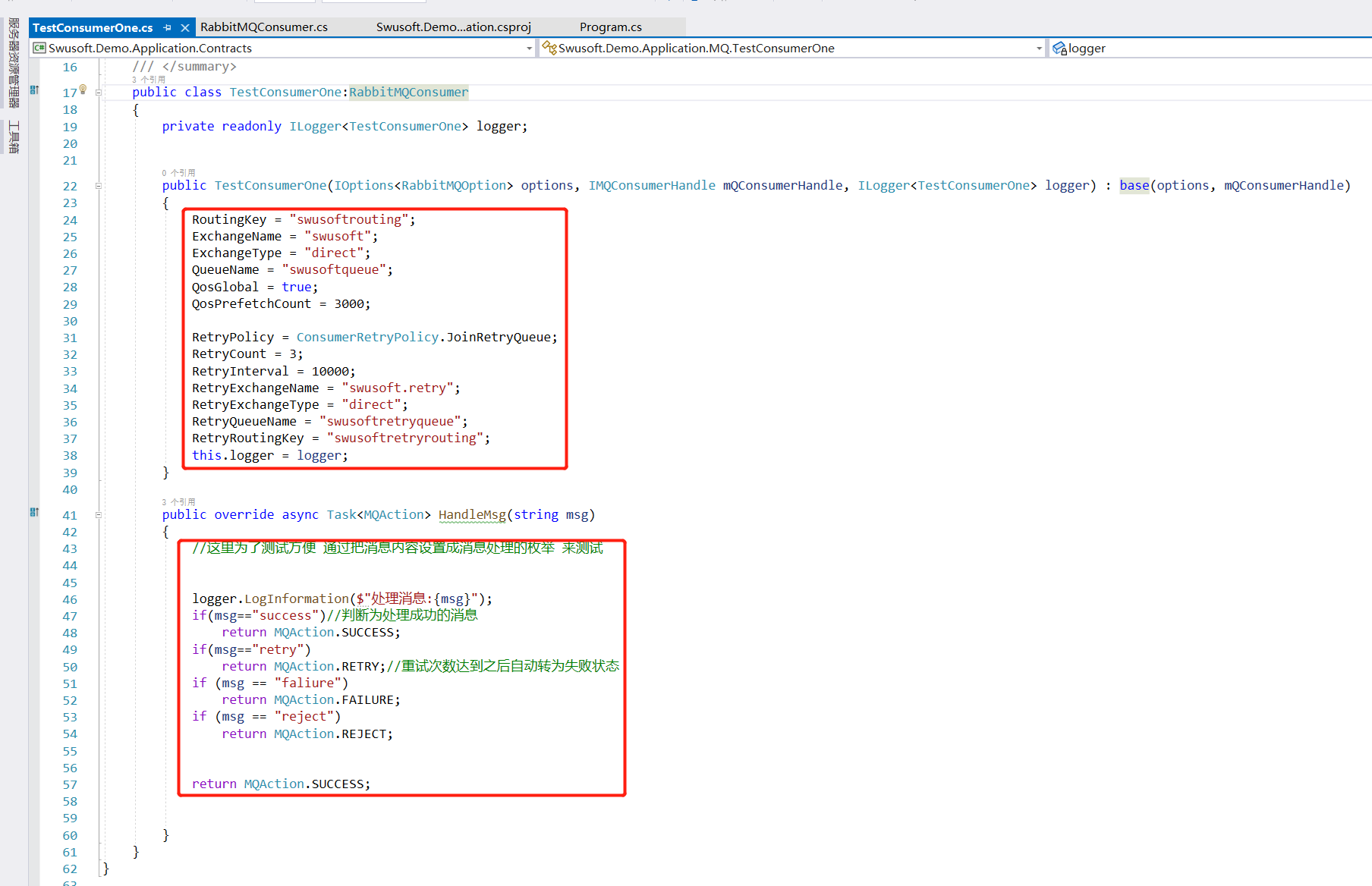Image resolution: width=1372 pixels, height=886 pixels.
Task: Click RabbitMQConsumer base class name on line 17
Action: click(409, 92)
